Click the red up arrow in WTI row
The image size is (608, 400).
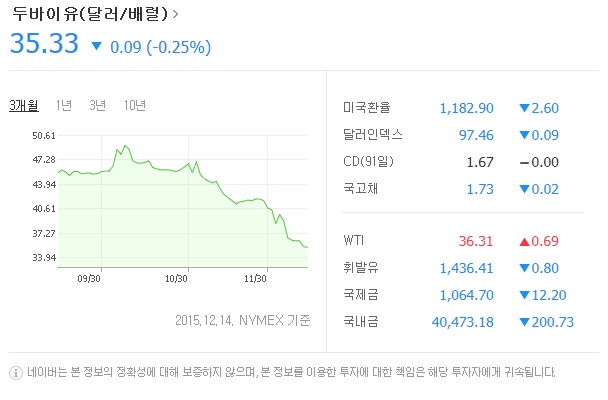click(x=523, y=241)
